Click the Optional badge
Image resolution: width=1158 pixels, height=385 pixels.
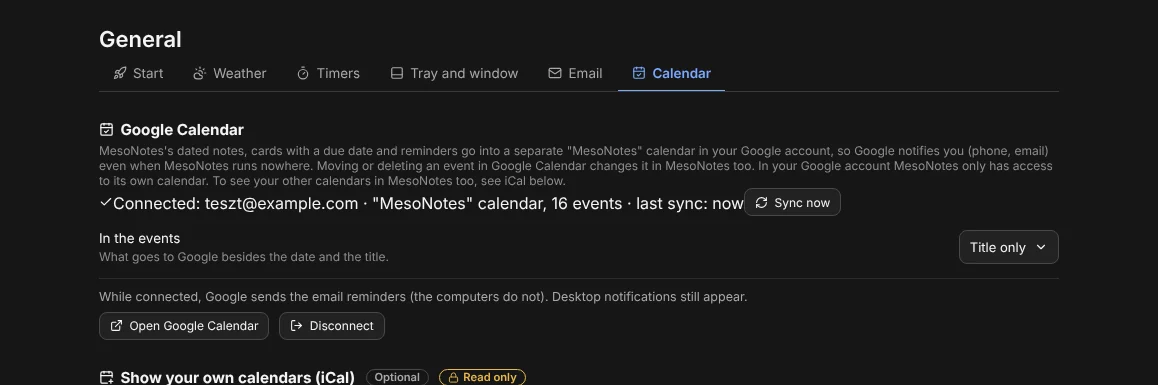pos(397,377)
